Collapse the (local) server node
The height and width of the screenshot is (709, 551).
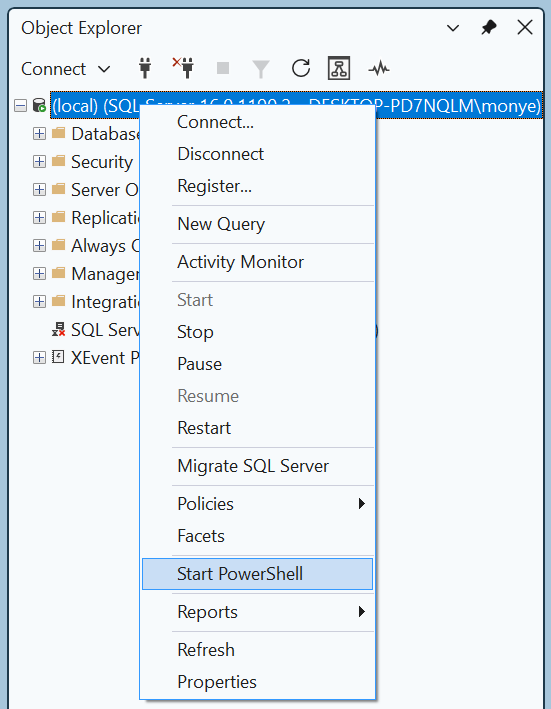click(x=20, y=106)
